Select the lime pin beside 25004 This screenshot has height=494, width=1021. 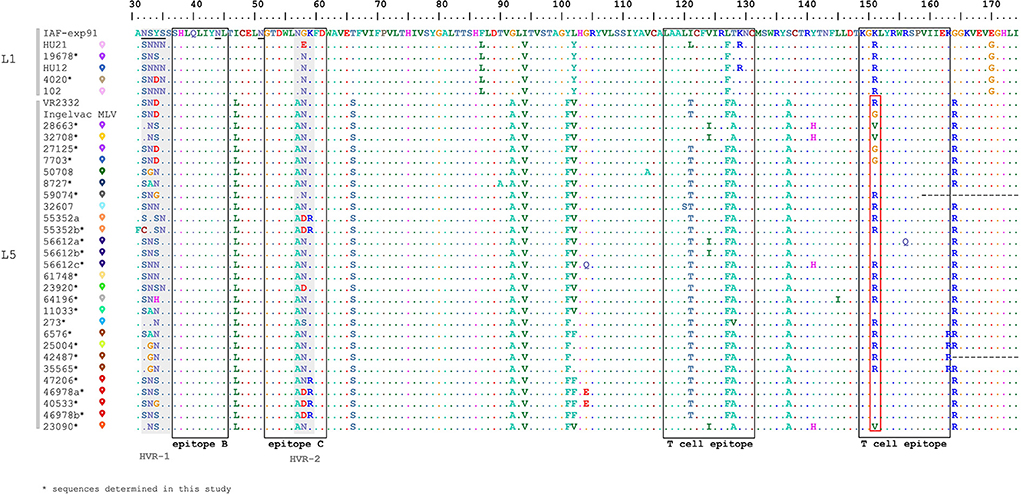click(102, 346)
